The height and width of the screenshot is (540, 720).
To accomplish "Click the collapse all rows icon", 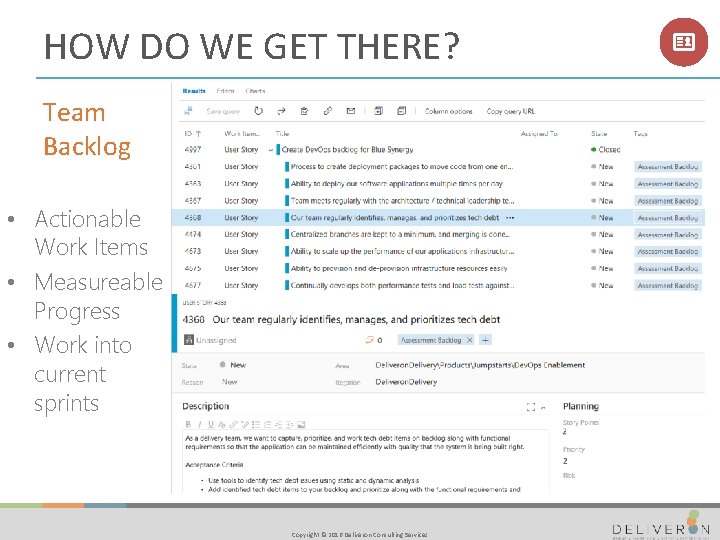I will [402, 111].
